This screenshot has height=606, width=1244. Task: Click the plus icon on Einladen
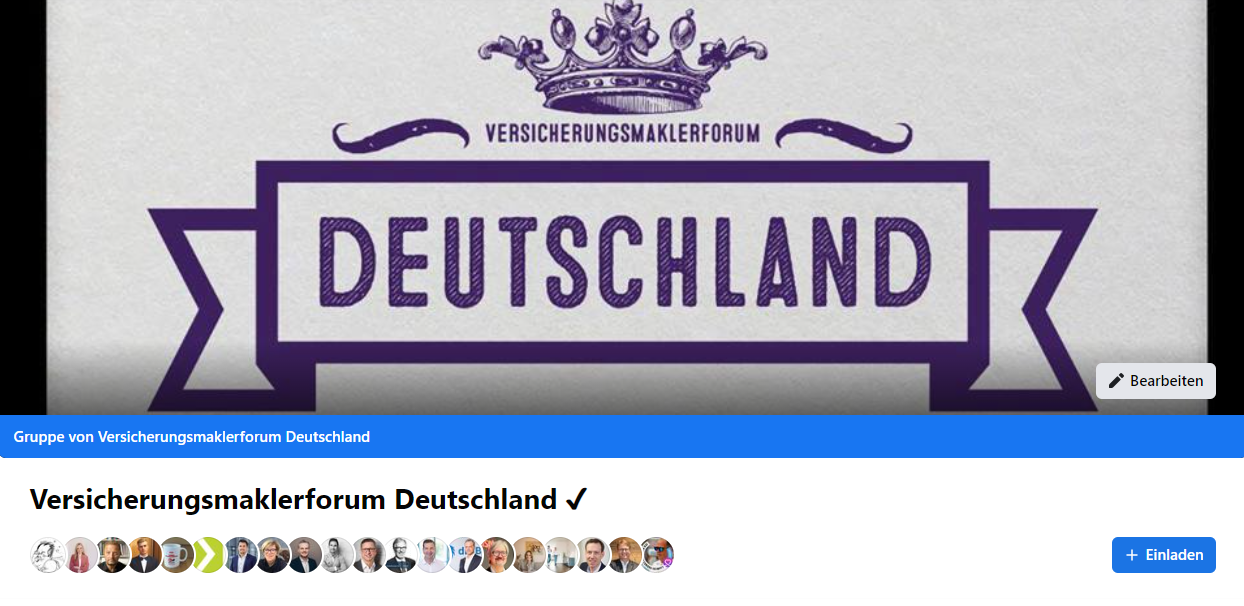coord(1132,555)
